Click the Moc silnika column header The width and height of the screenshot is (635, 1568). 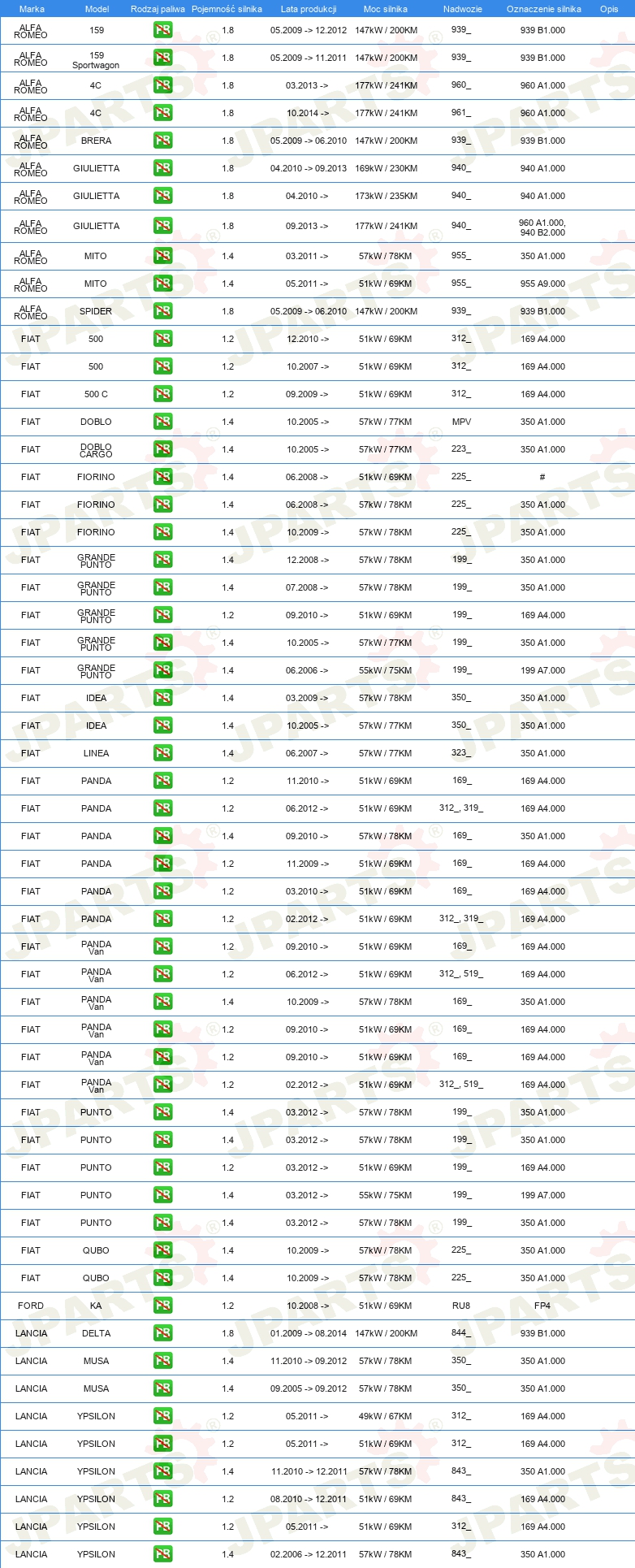coord(386,9)
